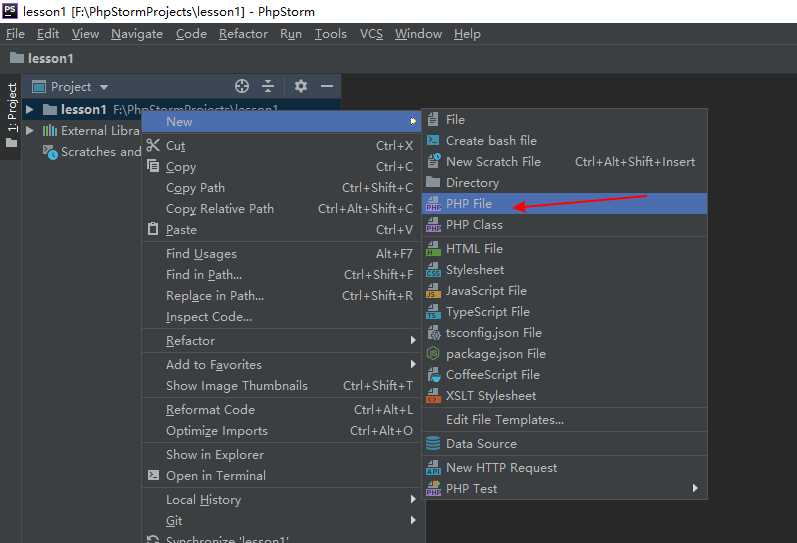This screenshot has height=543, width=797.
Task: Click the collapse all icon in Project panel
Action: [x=268, y=86]
